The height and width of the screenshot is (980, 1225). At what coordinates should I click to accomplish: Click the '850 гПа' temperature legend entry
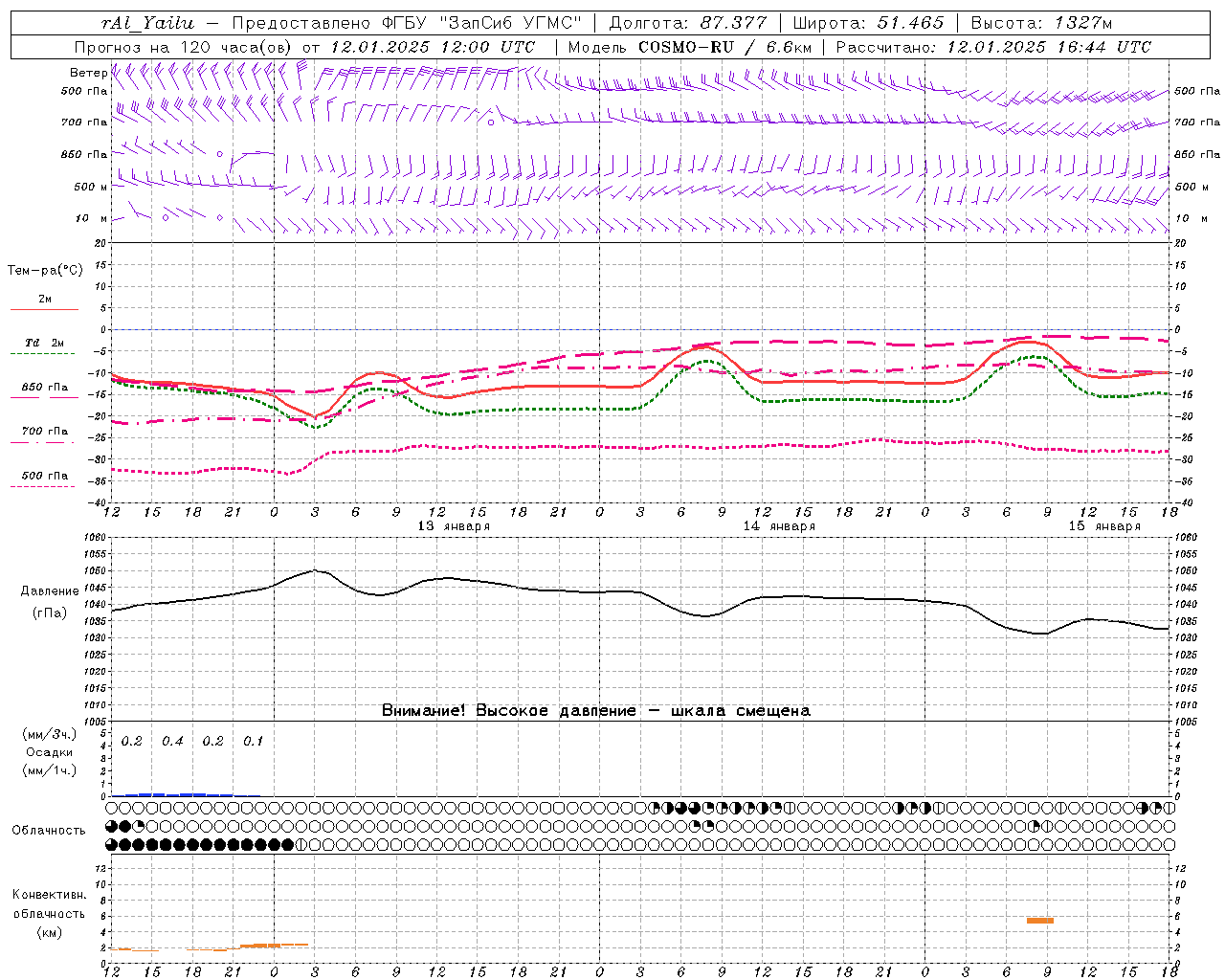click(x=44, y=388)
